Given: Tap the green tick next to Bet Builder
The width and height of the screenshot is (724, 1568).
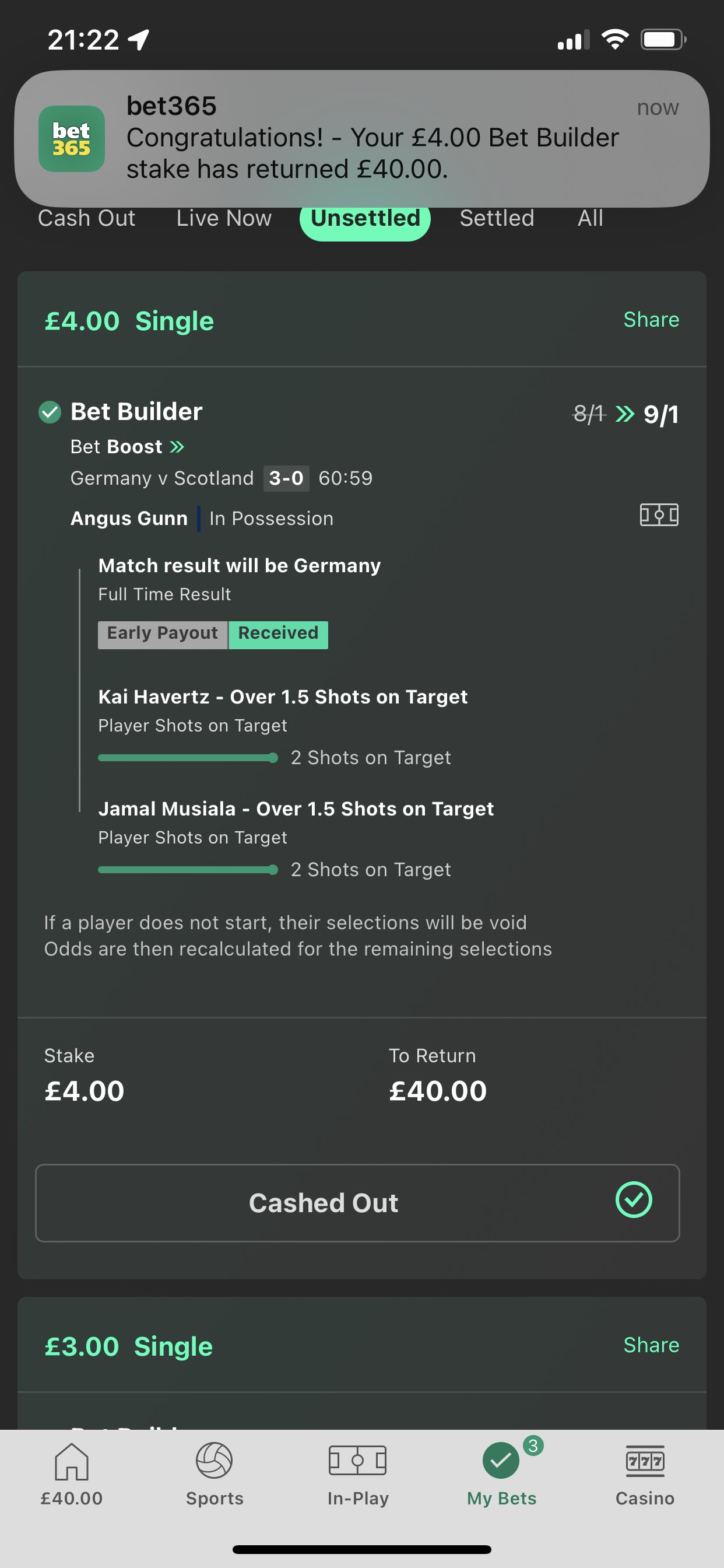Looking at the screenshot, I should [50, 412].
